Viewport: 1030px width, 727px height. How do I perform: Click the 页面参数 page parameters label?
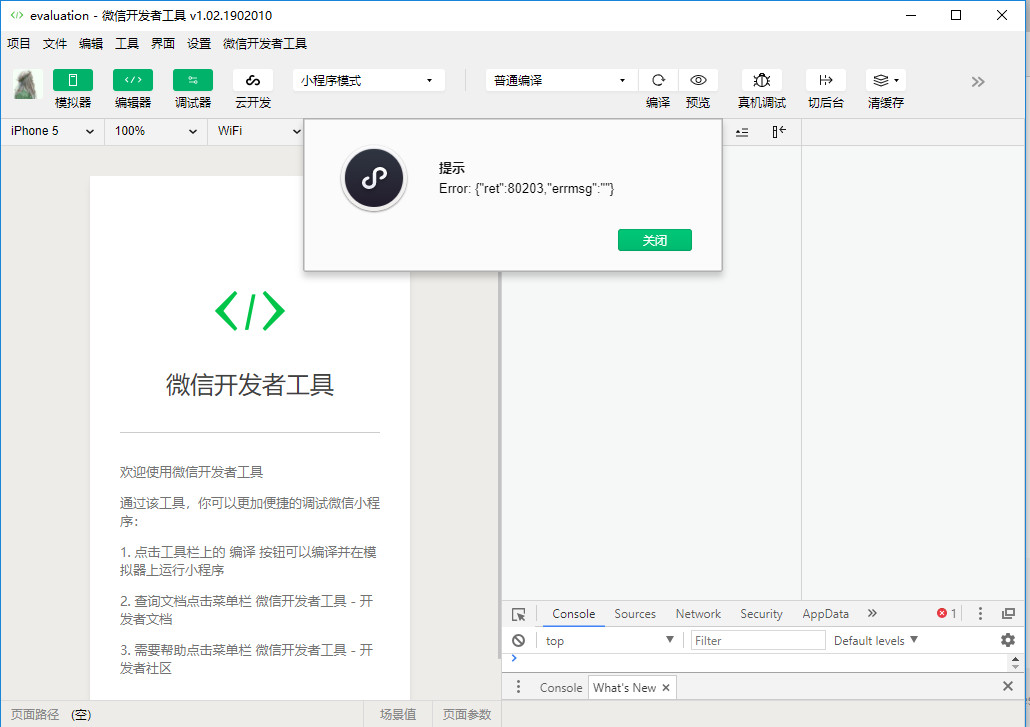click(x=467, y=715)
